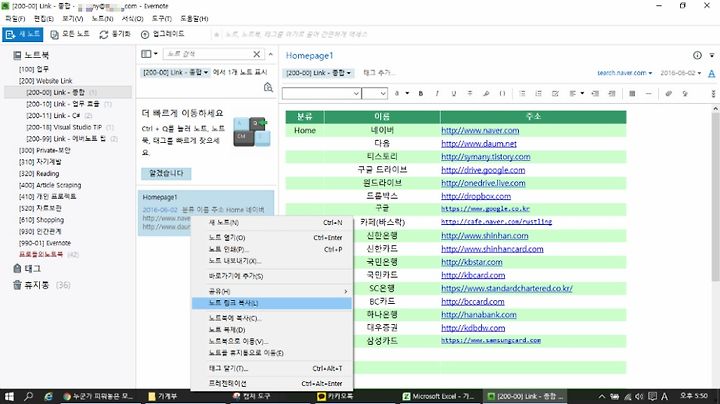
Task: Open the search.naver.com source URL dropdown
Action: coord(624,73)
